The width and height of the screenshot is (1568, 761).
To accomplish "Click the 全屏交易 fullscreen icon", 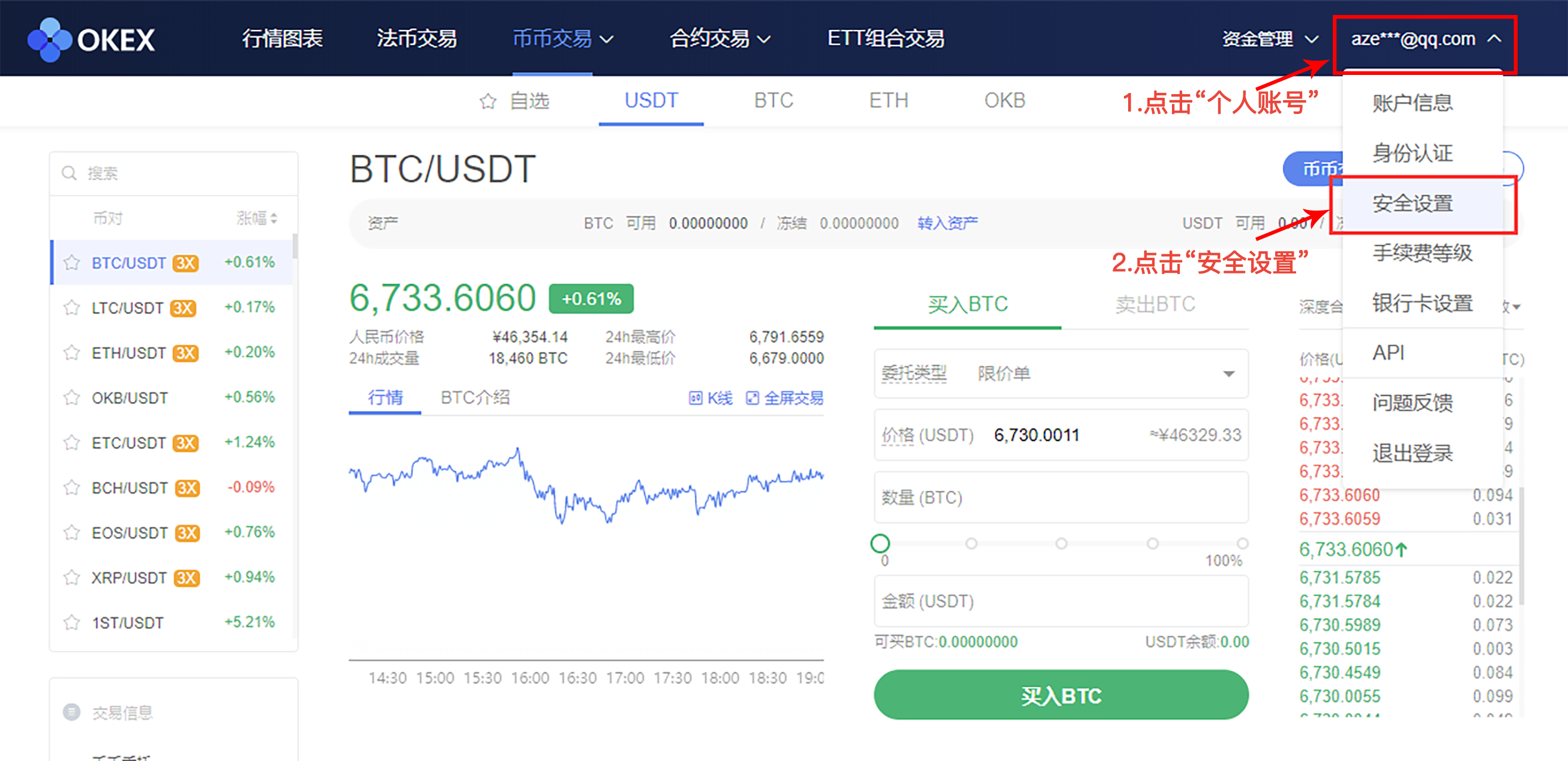I will (x=752, y=398).
